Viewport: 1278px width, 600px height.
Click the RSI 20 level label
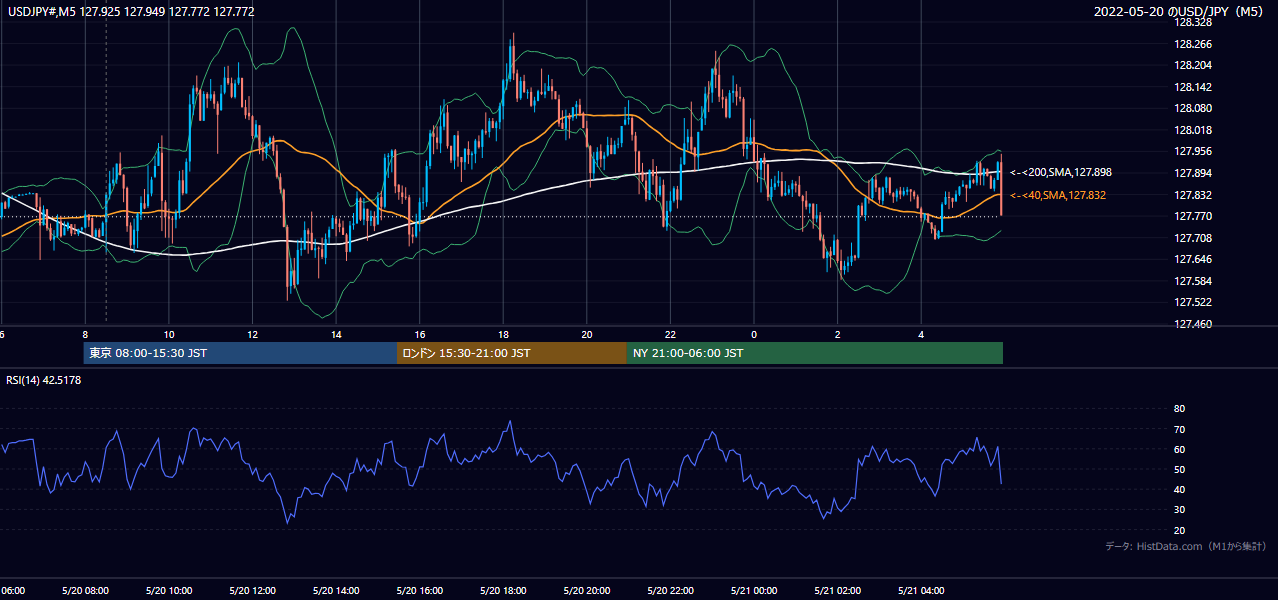1179,530
